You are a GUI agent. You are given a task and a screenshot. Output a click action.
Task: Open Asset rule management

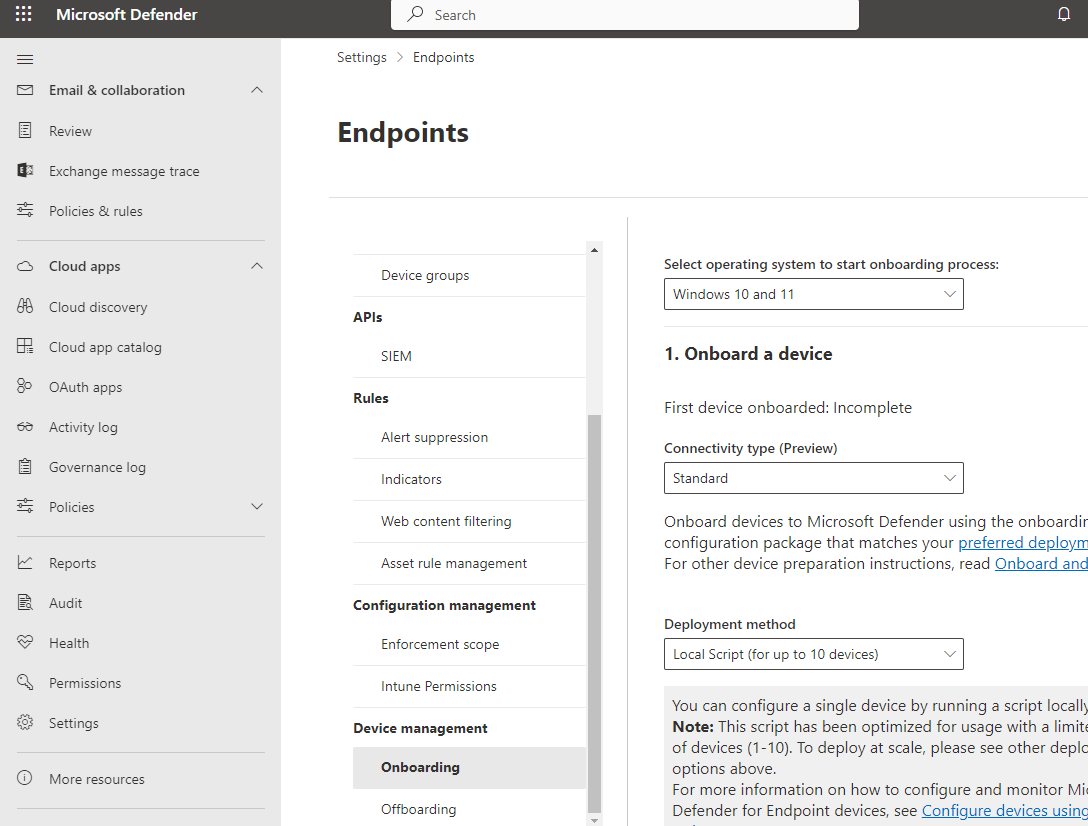point(469,564)
